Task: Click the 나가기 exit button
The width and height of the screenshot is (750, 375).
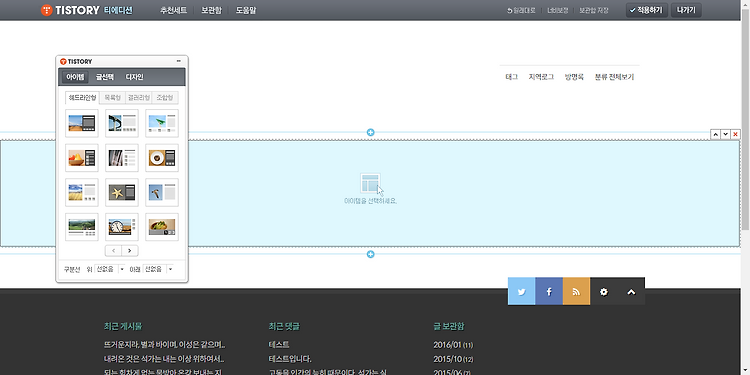Action: pyautogui.click(x=686, y=10)
